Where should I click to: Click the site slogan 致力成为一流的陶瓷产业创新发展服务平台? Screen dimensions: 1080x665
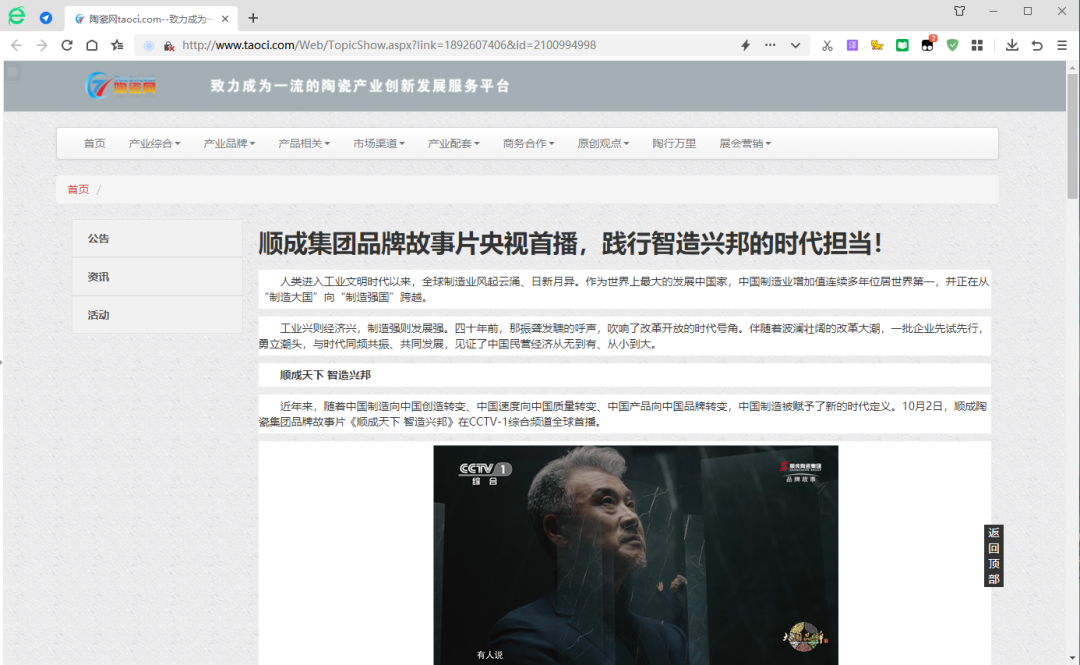click(360, 86)
